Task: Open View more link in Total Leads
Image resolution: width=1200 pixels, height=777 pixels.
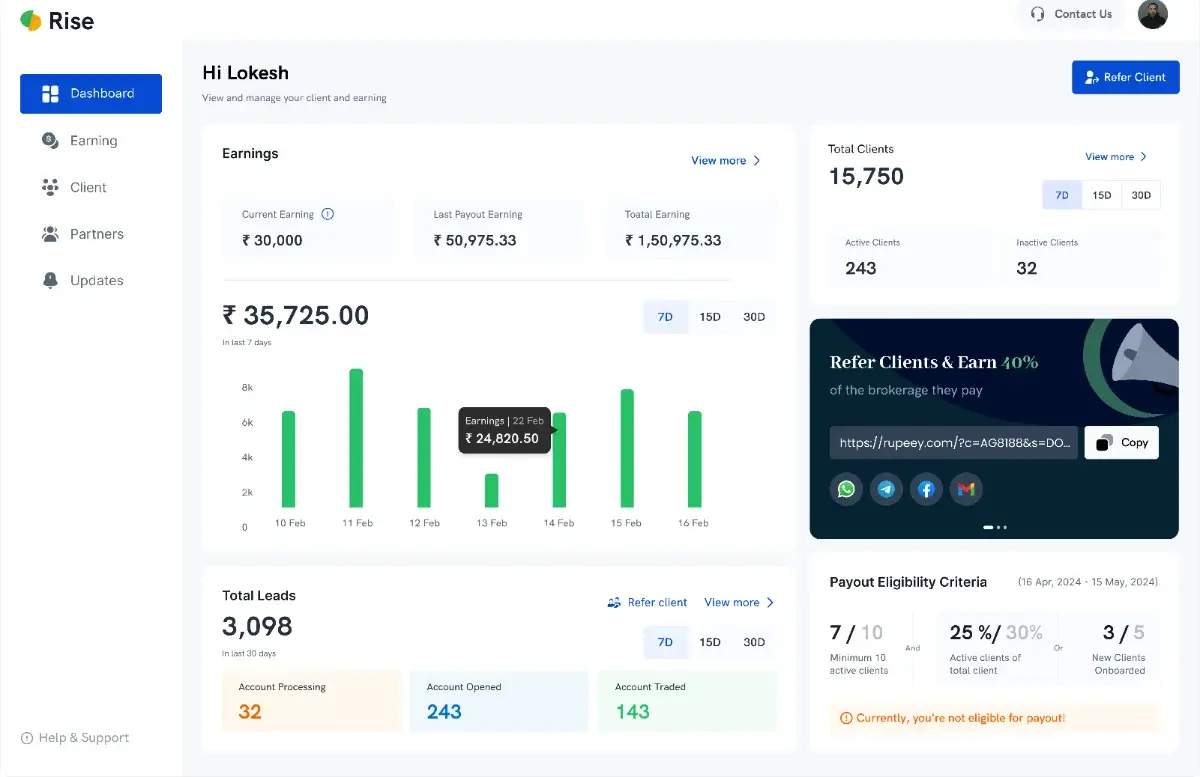Action: [740, 603]
